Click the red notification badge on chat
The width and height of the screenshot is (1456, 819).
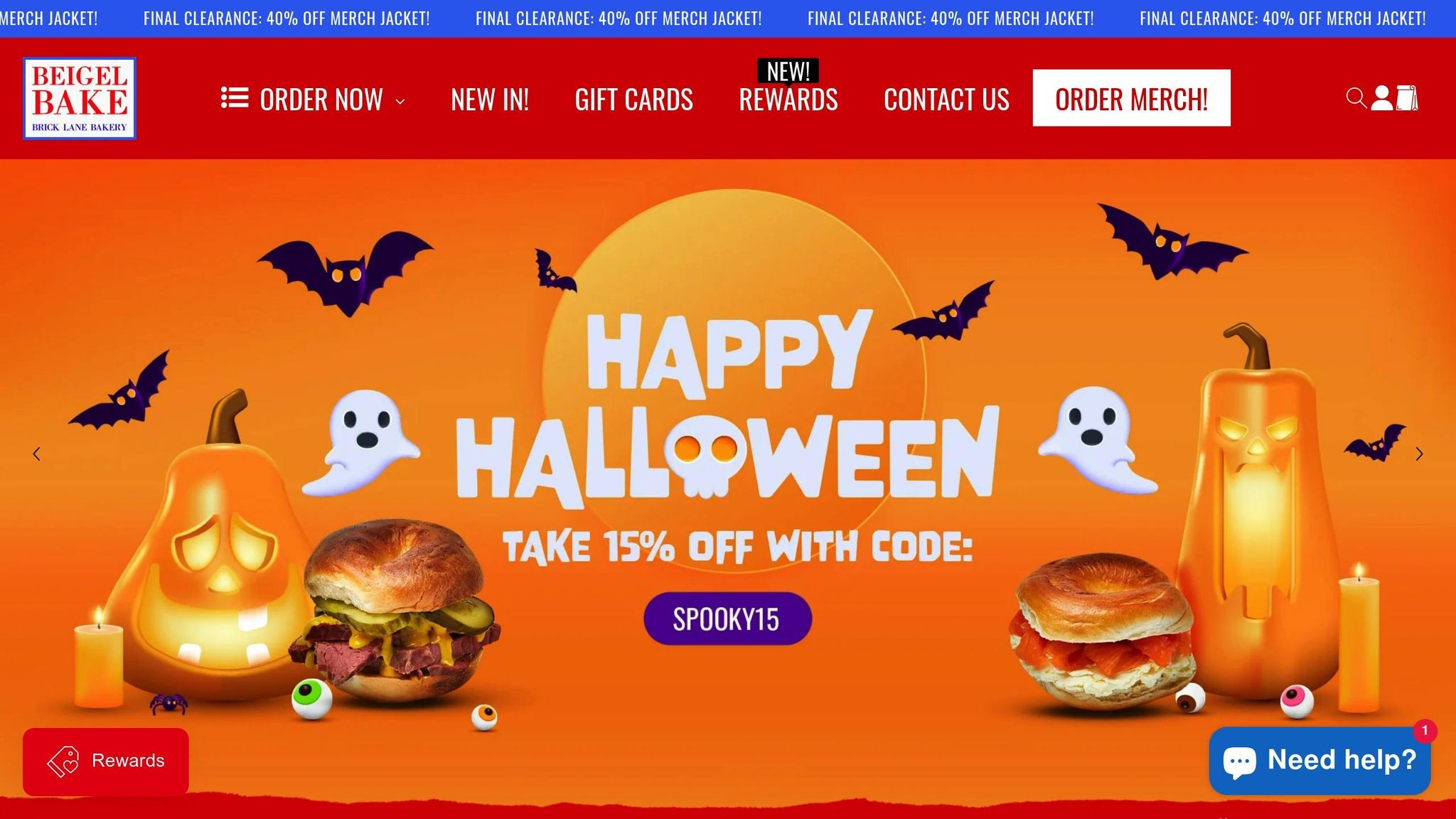1425,731
